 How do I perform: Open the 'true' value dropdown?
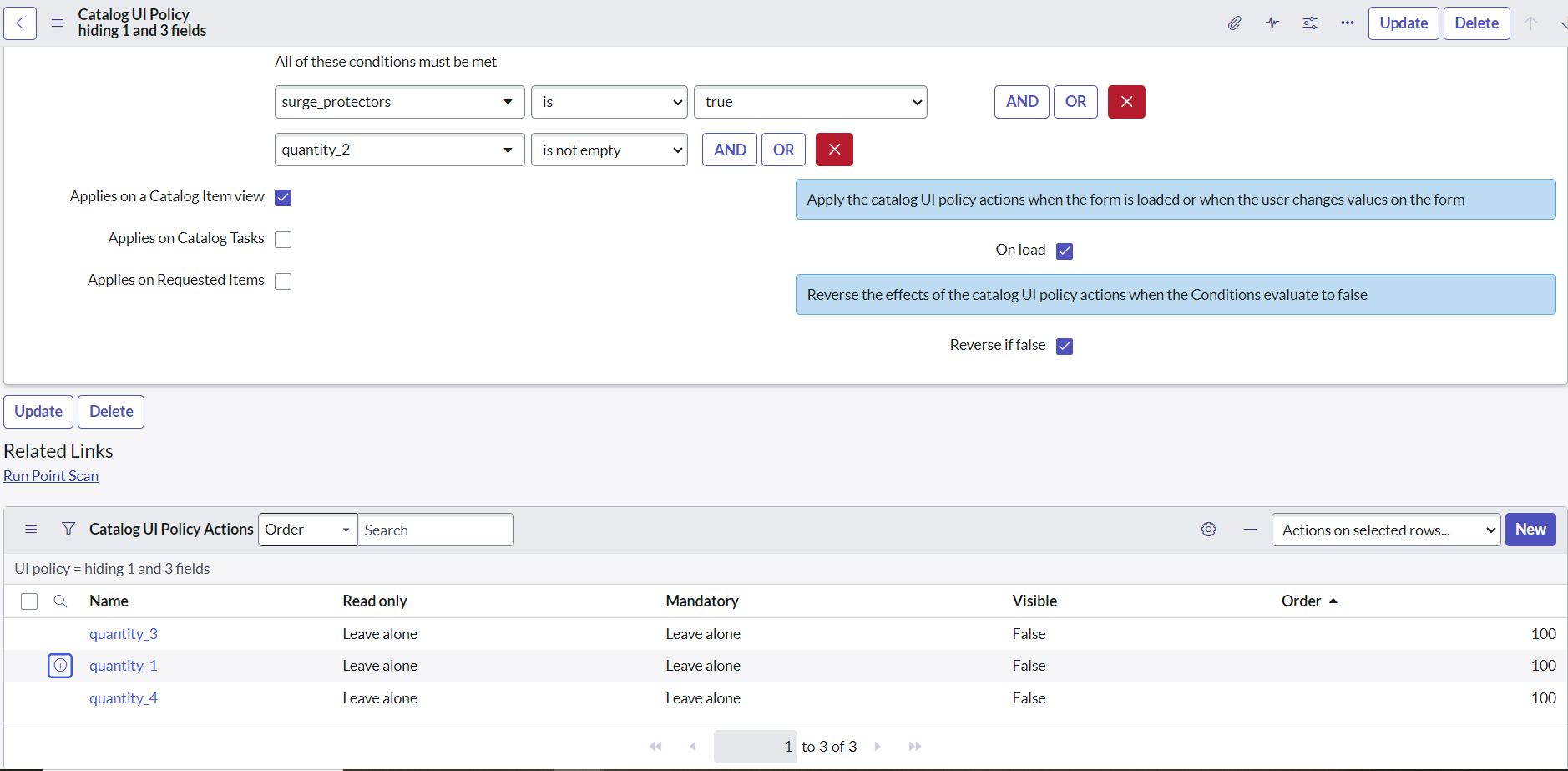(x=811, y=102)
